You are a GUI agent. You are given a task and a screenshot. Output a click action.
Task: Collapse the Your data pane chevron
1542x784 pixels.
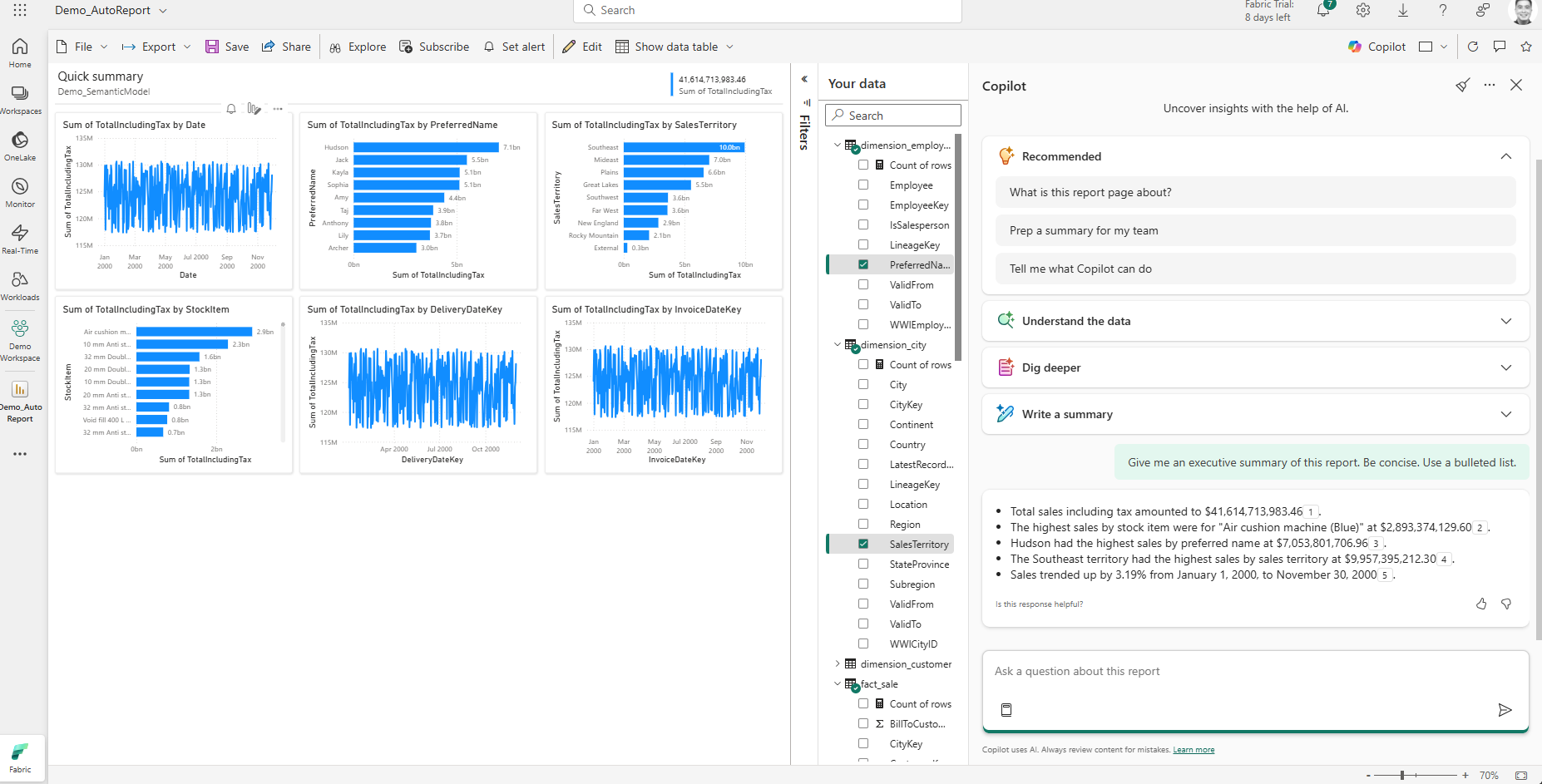pos(804,79)
